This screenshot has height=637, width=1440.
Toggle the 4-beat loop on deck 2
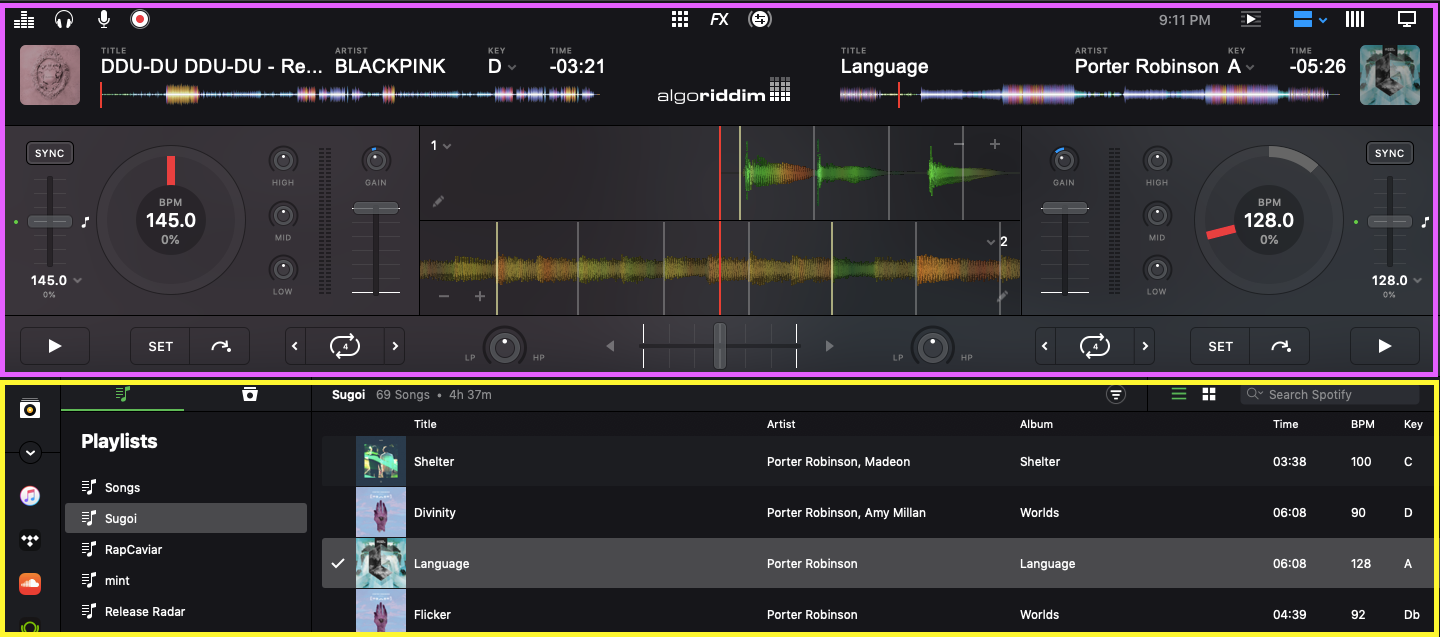pos(1095,346)
